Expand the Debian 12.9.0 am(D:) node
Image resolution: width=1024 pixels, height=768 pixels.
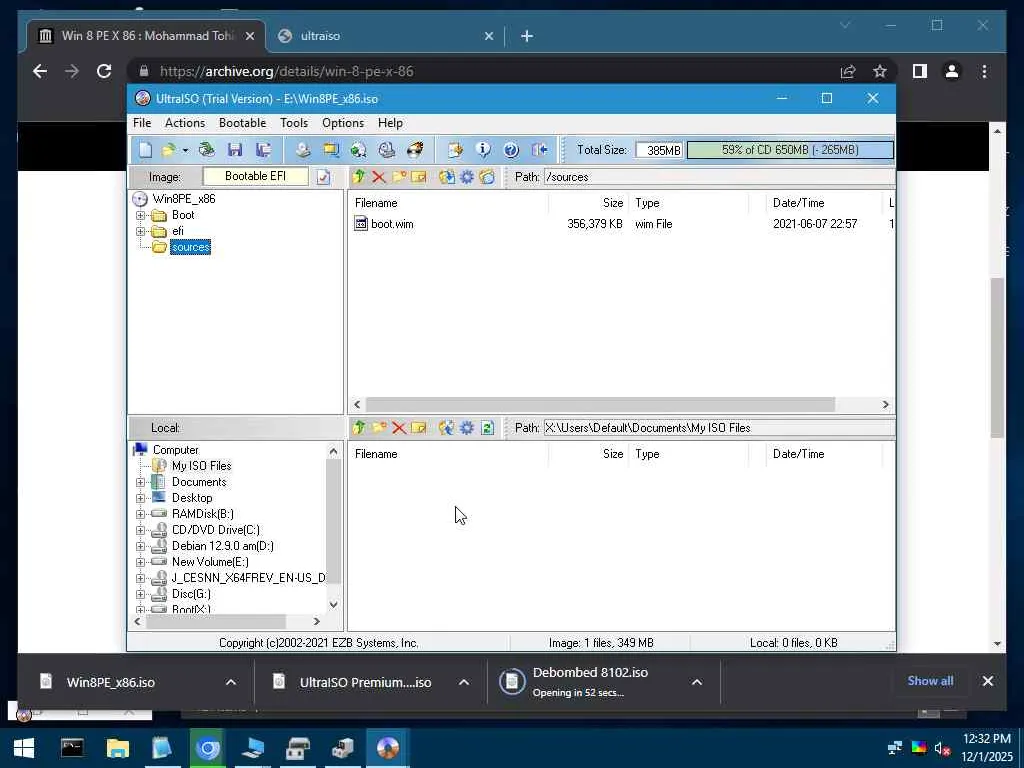(140, 546)
